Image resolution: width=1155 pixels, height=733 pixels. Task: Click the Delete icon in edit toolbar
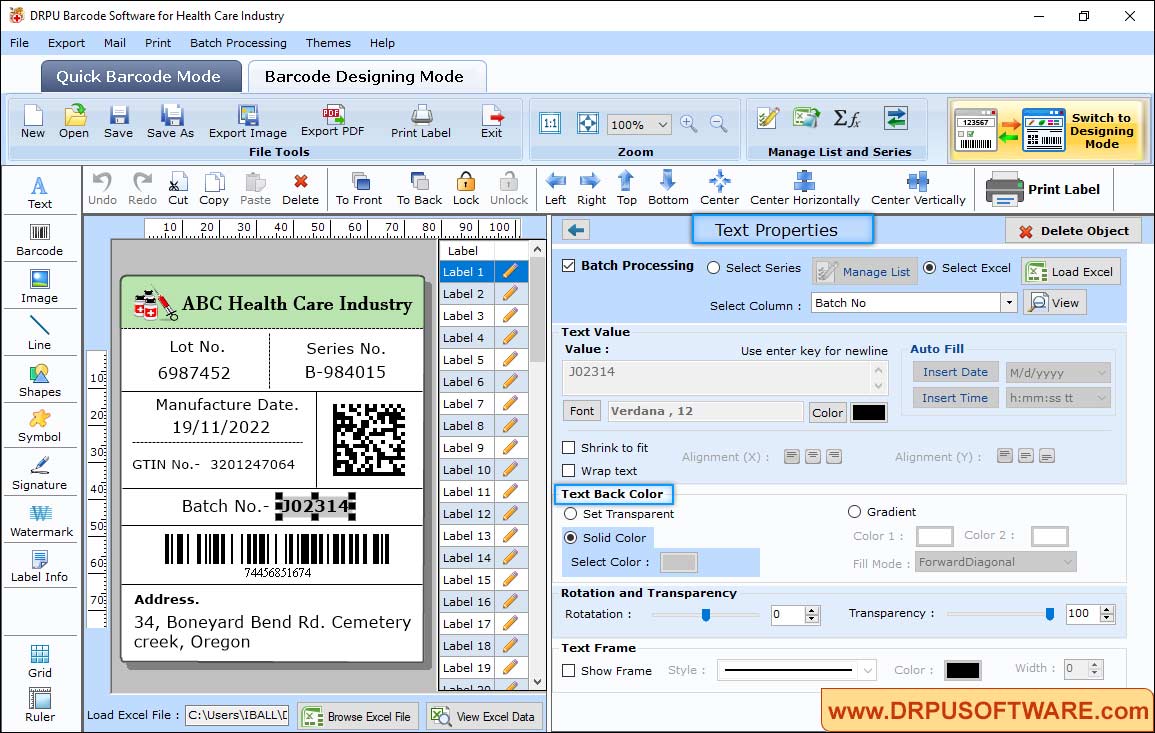pyautogui.click(x=301, y=189)
